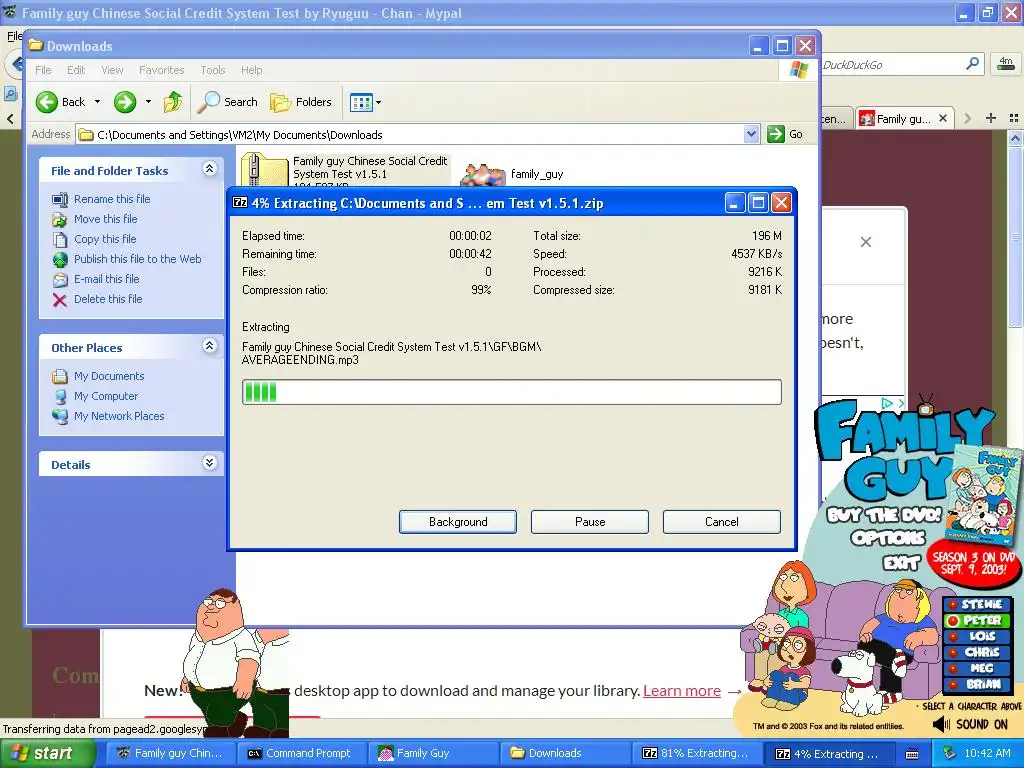The height and width of the screenshot is (768, 1024).
Task: Click the Downloads address path field
Action: pyautogui.click(x=418, y=135)
